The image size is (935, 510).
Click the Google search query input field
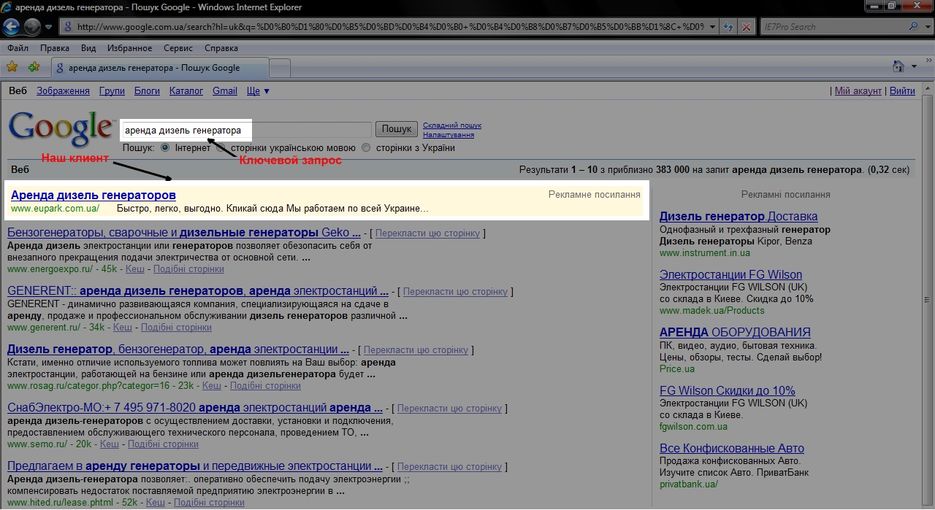click(x=246, y=130)
